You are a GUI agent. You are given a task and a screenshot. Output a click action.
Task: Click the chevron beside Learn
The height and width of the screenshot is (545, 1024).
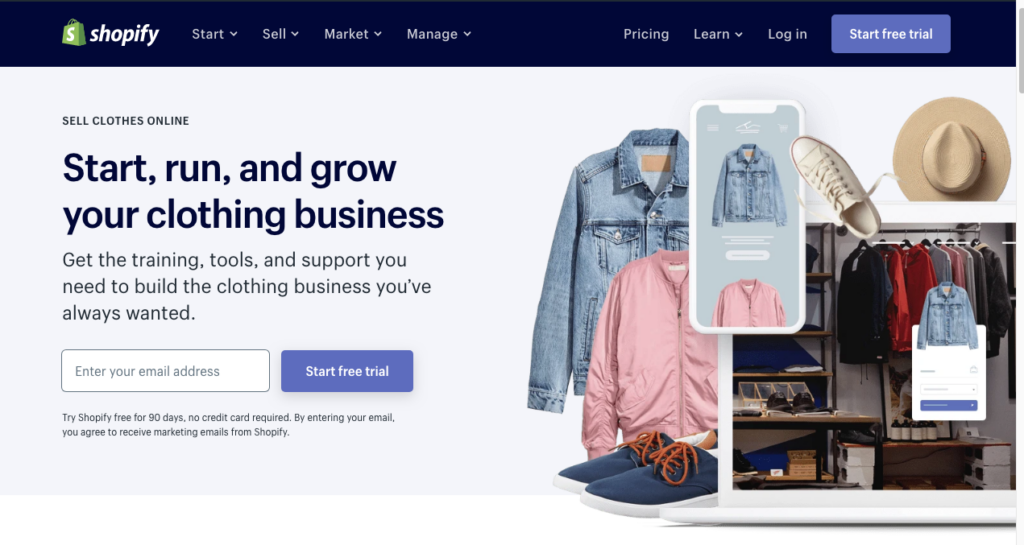pos(739,35)
